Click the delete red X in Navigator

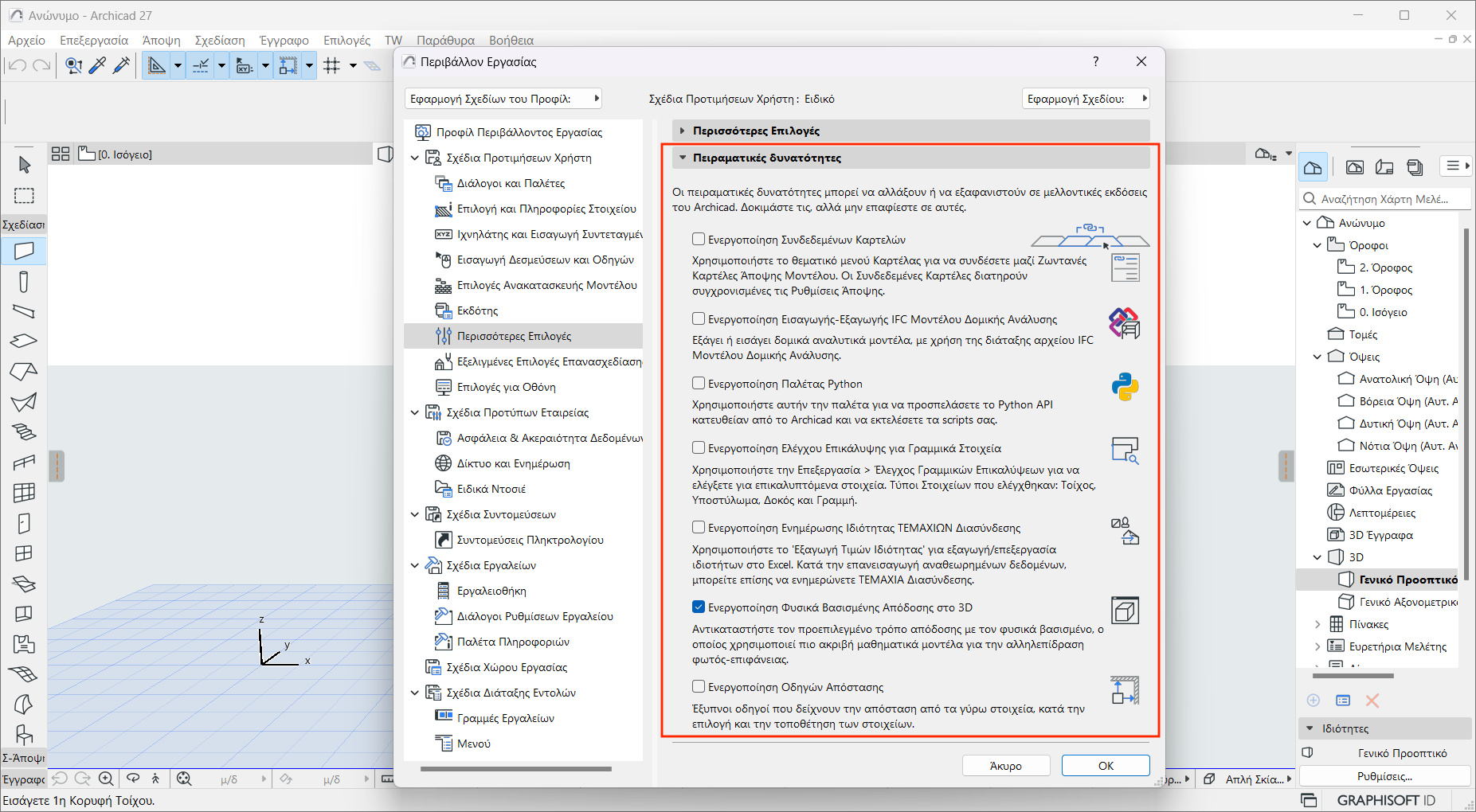pyautogui.click(x=1372, y=701)
